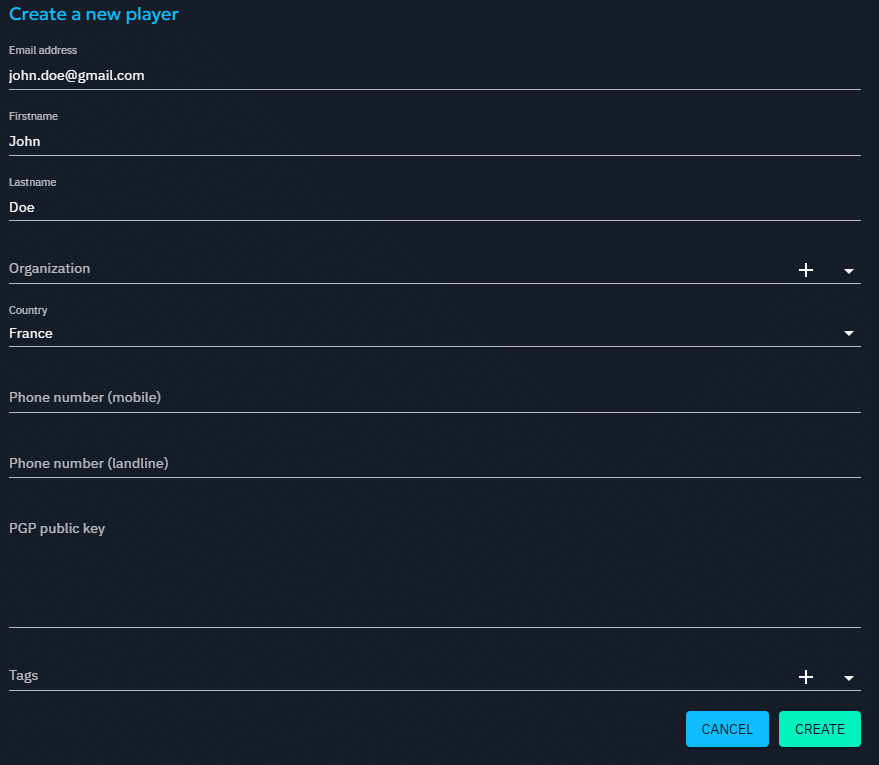
Task: Click the 'Email address' field label
Action: (43, 50)
